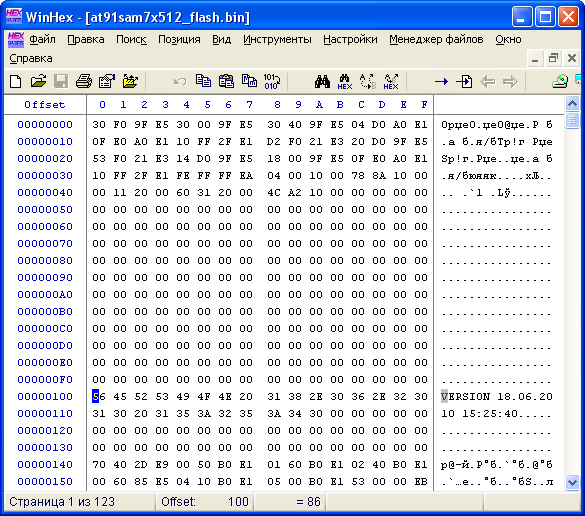
Task: Click byte 4C in row 00000040
Action: click(274, 193)
